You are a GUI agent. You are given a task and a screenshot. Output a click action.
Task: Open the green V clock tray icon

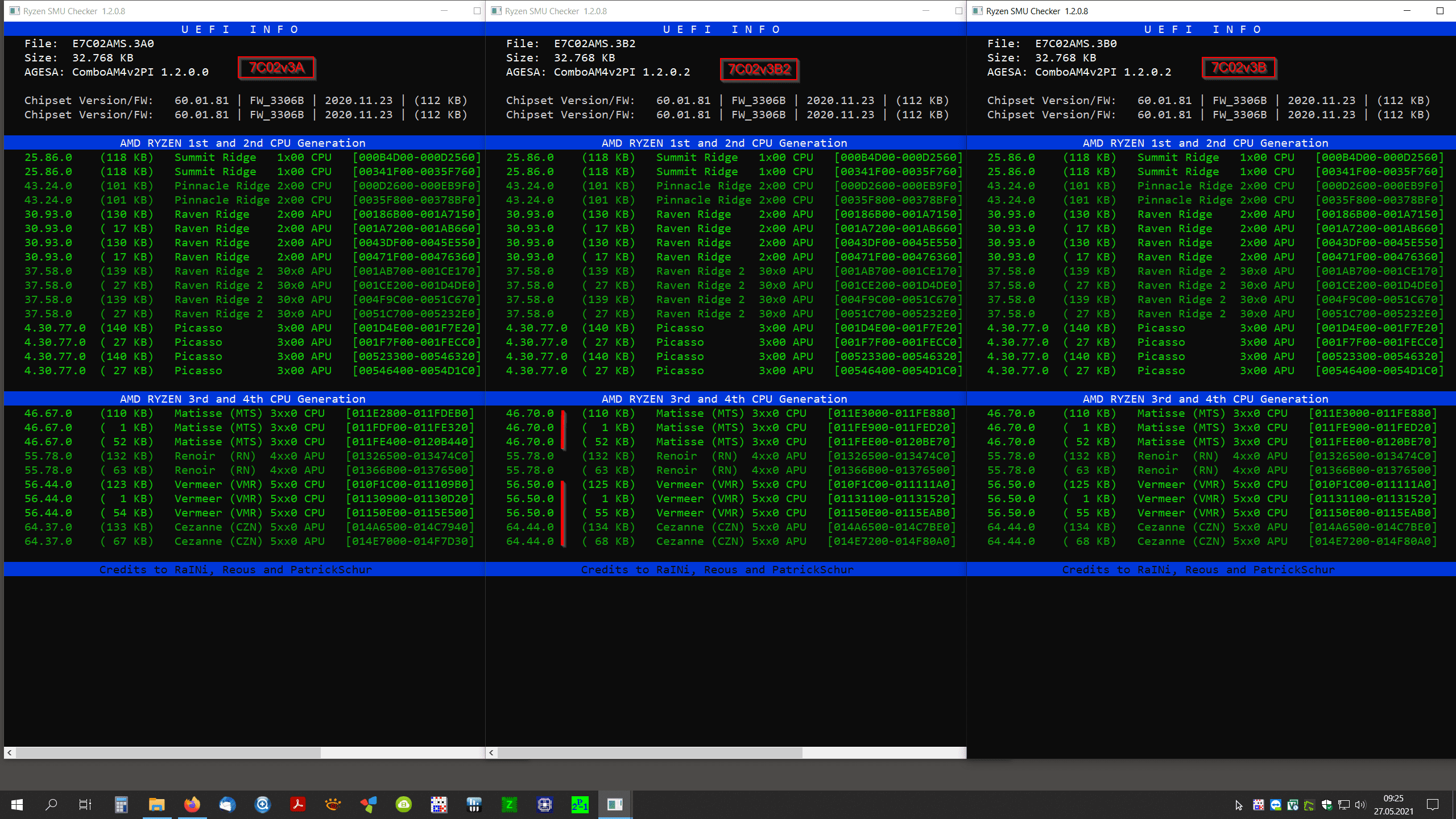1293,805
